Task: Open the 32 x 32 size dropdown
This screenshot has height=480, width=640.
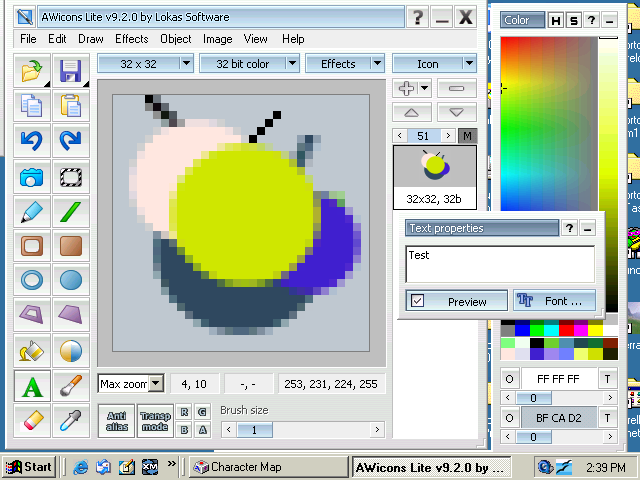Action: click(x=146, y=64)
